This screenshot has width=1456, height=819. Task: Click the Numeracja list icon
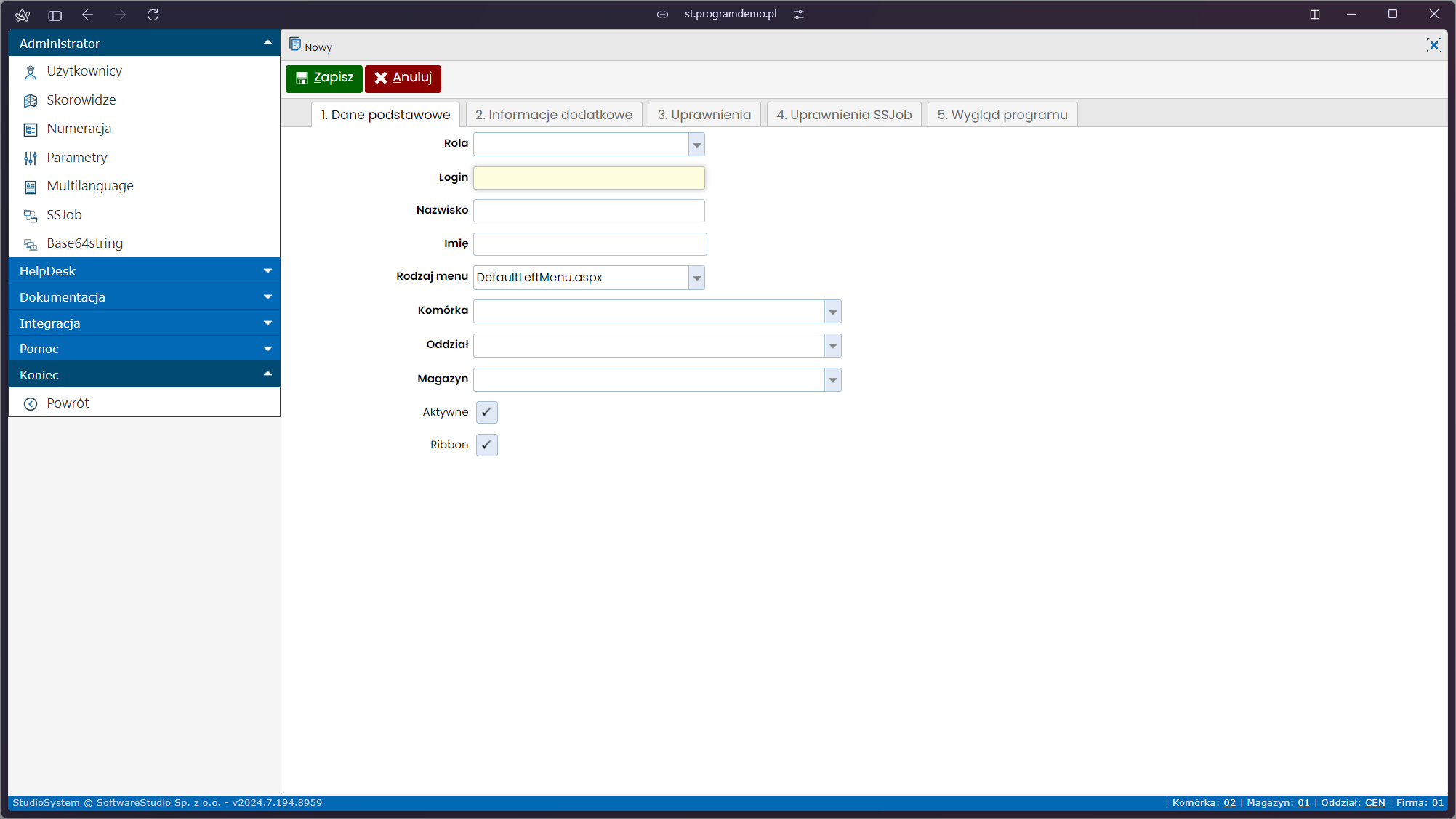tap(31, 129)
